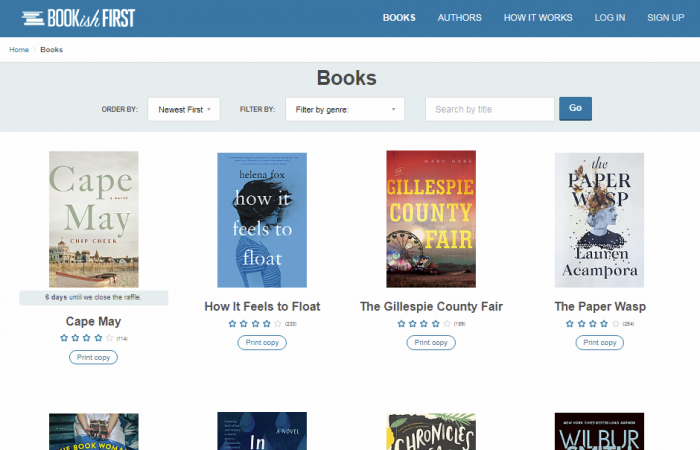This screenshot has height=450, width=700.
Task: Click The Paper Wasp title link
Action: point(600,307)
